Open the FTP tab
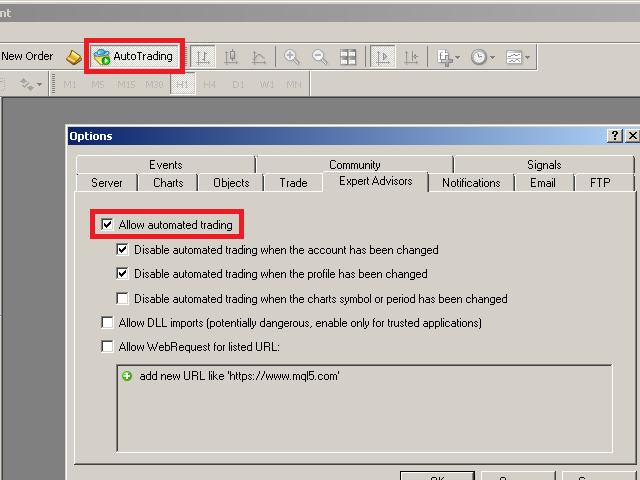Screen dimensions: 640x480 (600, 182)
